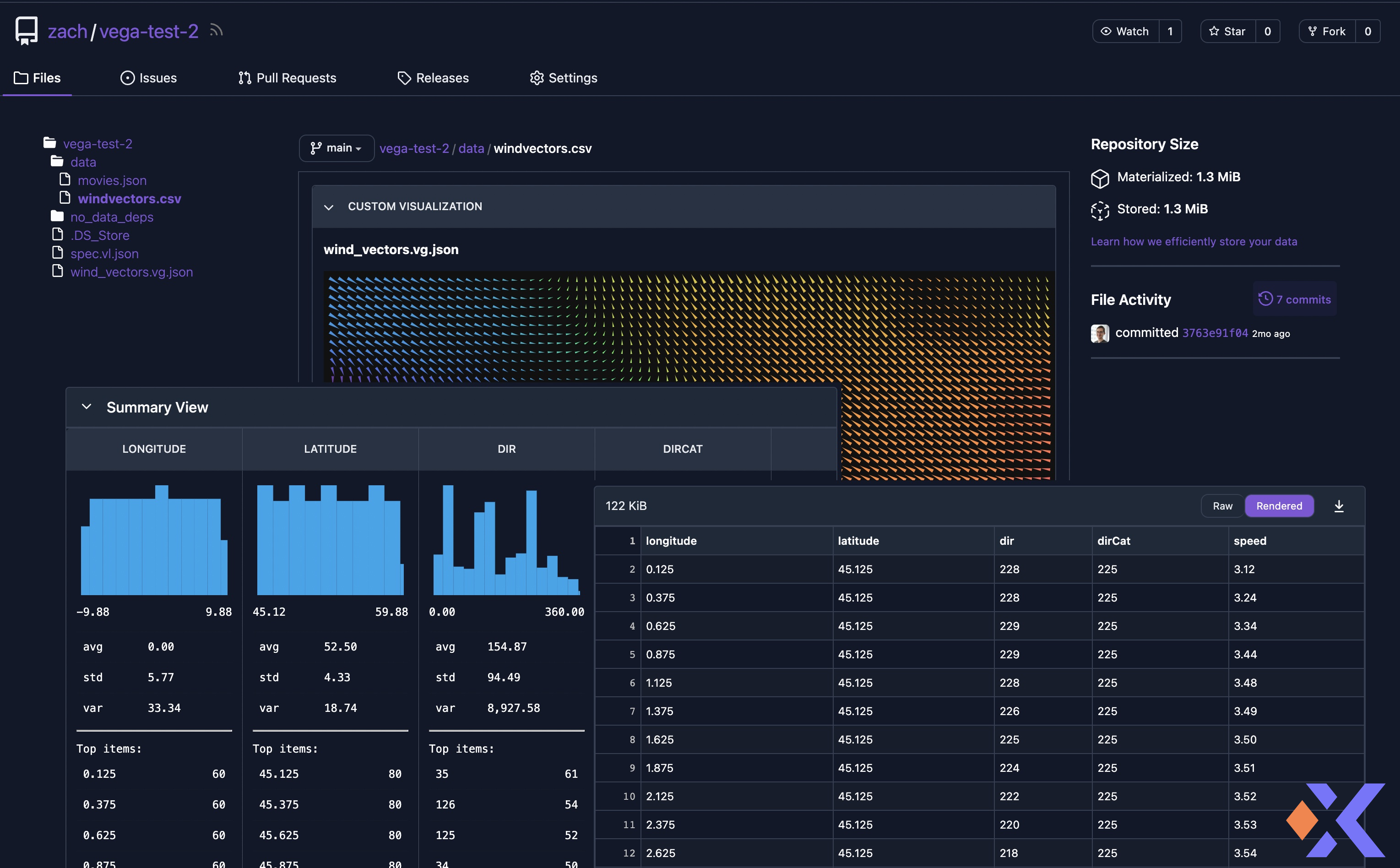Open the main branch dropdown
Screen dimensions: 1400x868
coord(336,148)
